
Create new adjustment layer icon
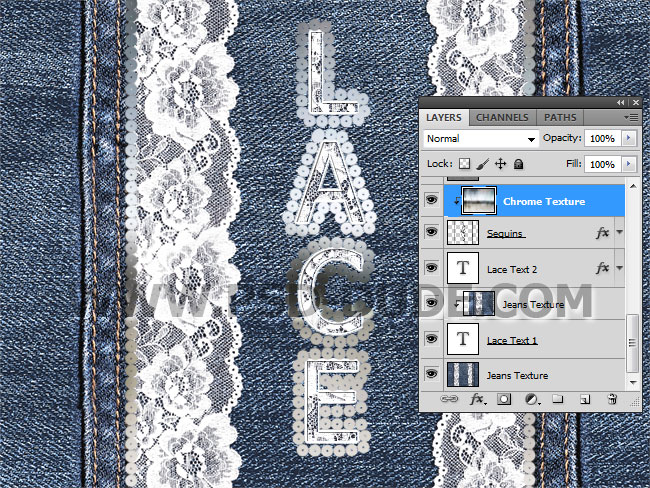(x=531, y=399)
